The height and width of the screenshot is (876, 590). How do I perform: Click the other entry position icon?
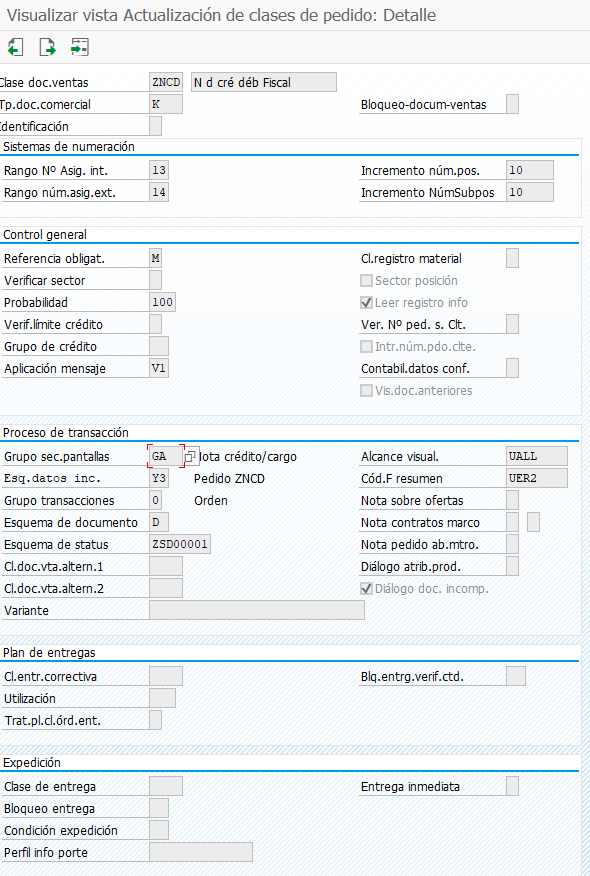coord(80,47)
